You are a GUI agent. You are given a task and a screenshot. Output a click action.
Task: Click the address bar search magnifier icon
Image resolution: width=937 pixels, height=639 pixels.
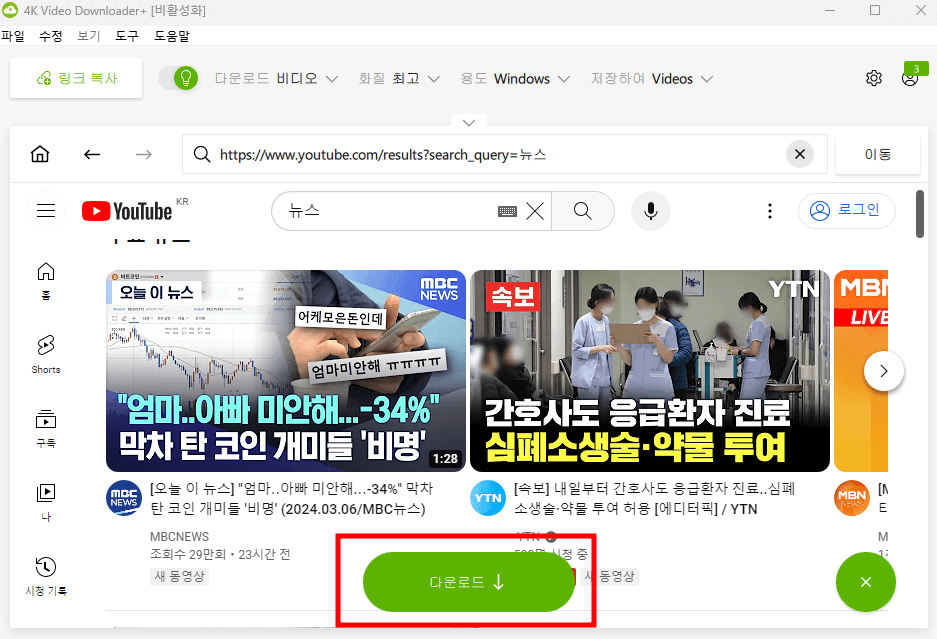[202, 154]
